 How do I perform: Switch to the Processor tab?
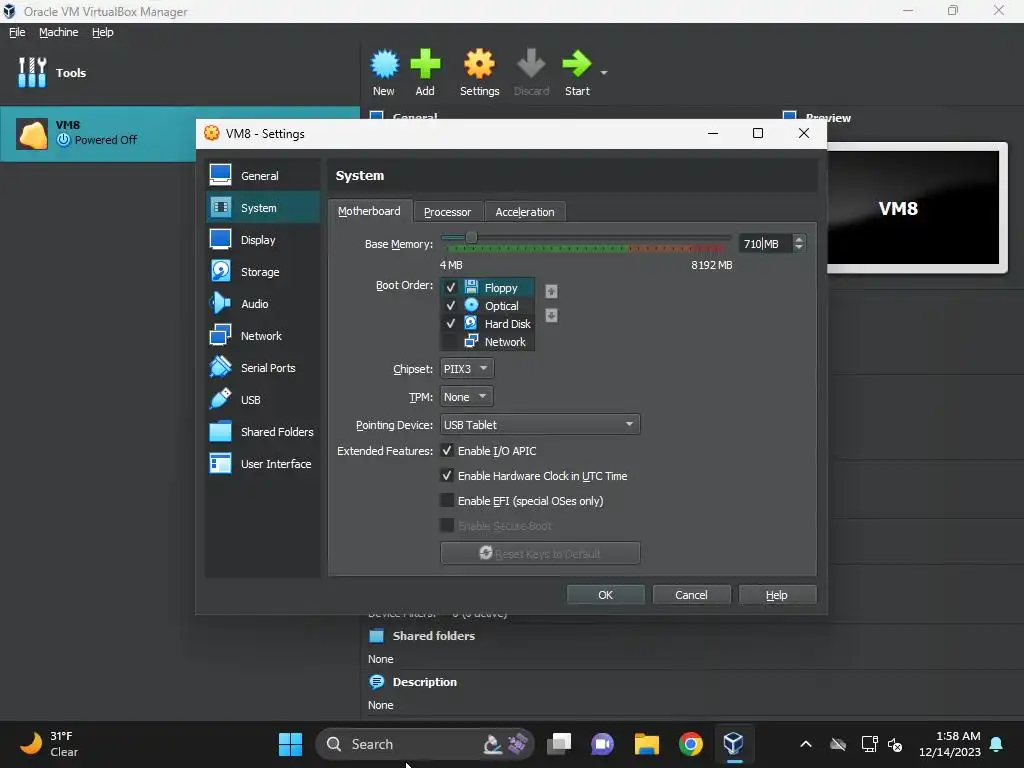447,212
